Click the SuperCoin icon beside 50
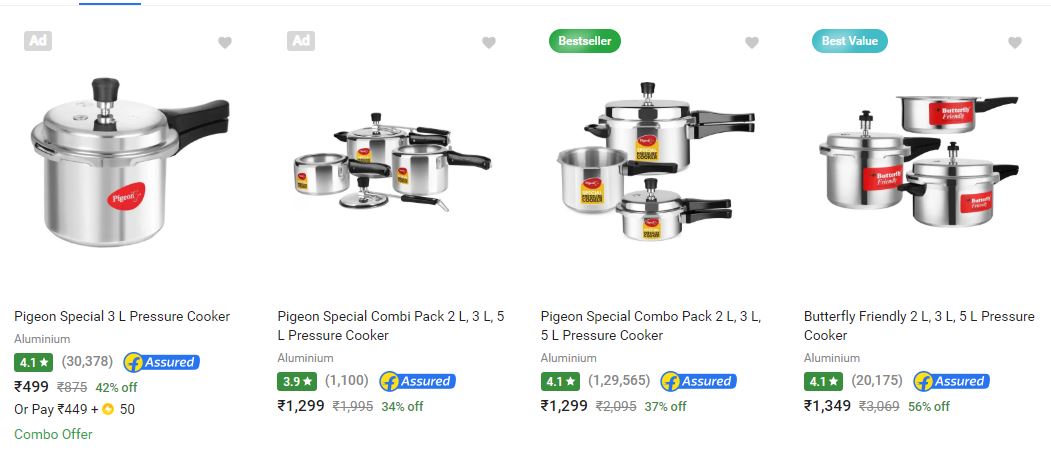1051x457 pixels. pos(108,409)
